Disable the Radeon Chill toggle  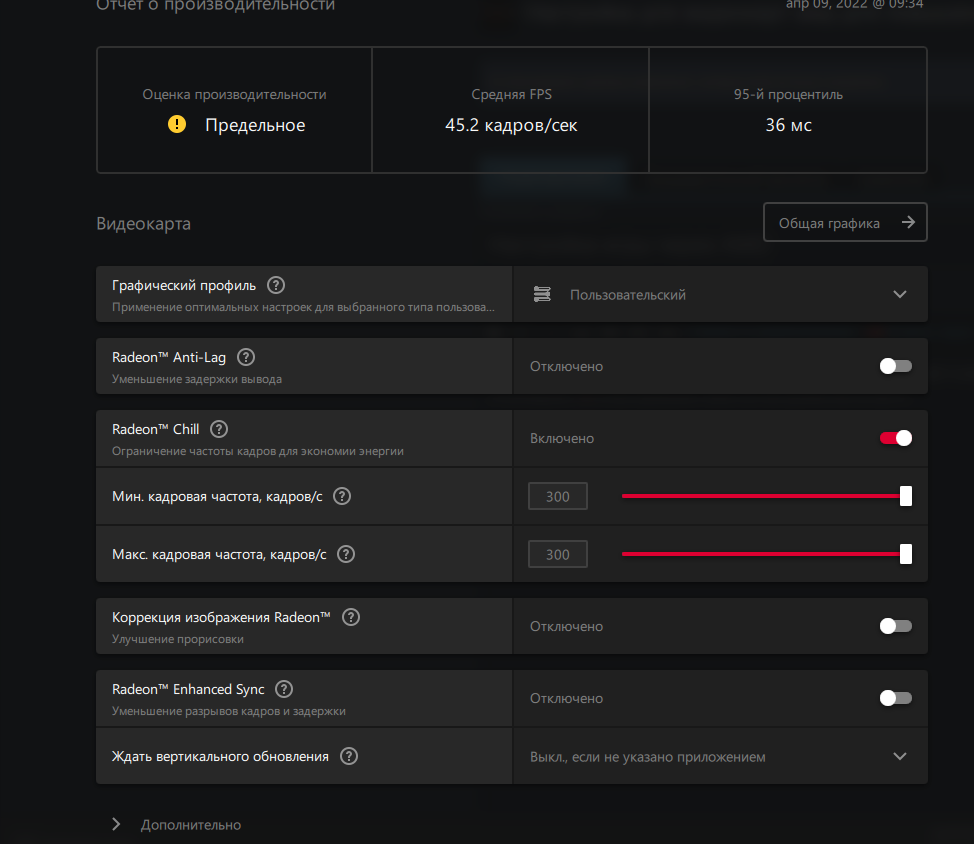click(895, 438)
